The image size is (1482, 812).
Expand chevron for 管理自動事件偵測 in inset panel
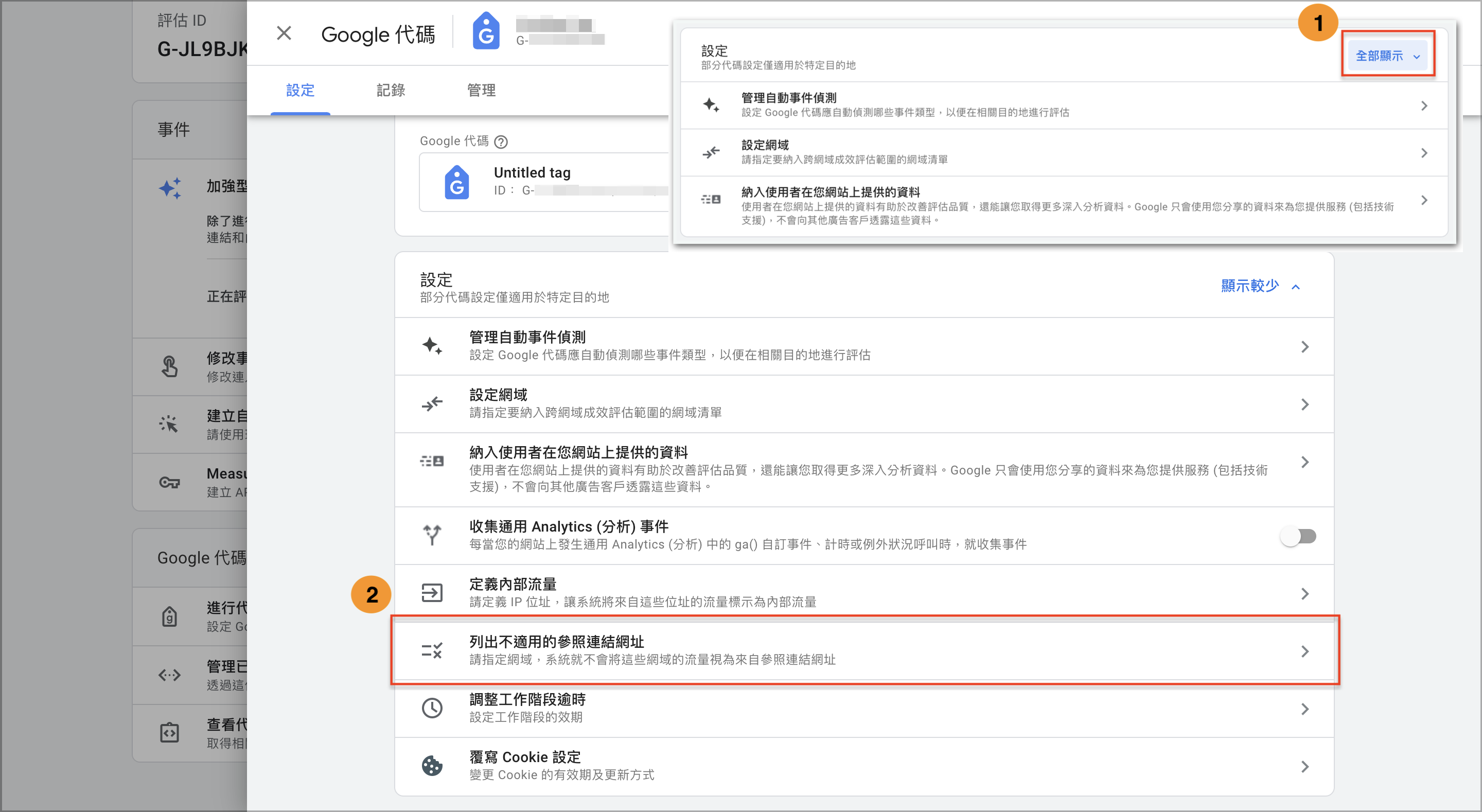[1424, 106]
